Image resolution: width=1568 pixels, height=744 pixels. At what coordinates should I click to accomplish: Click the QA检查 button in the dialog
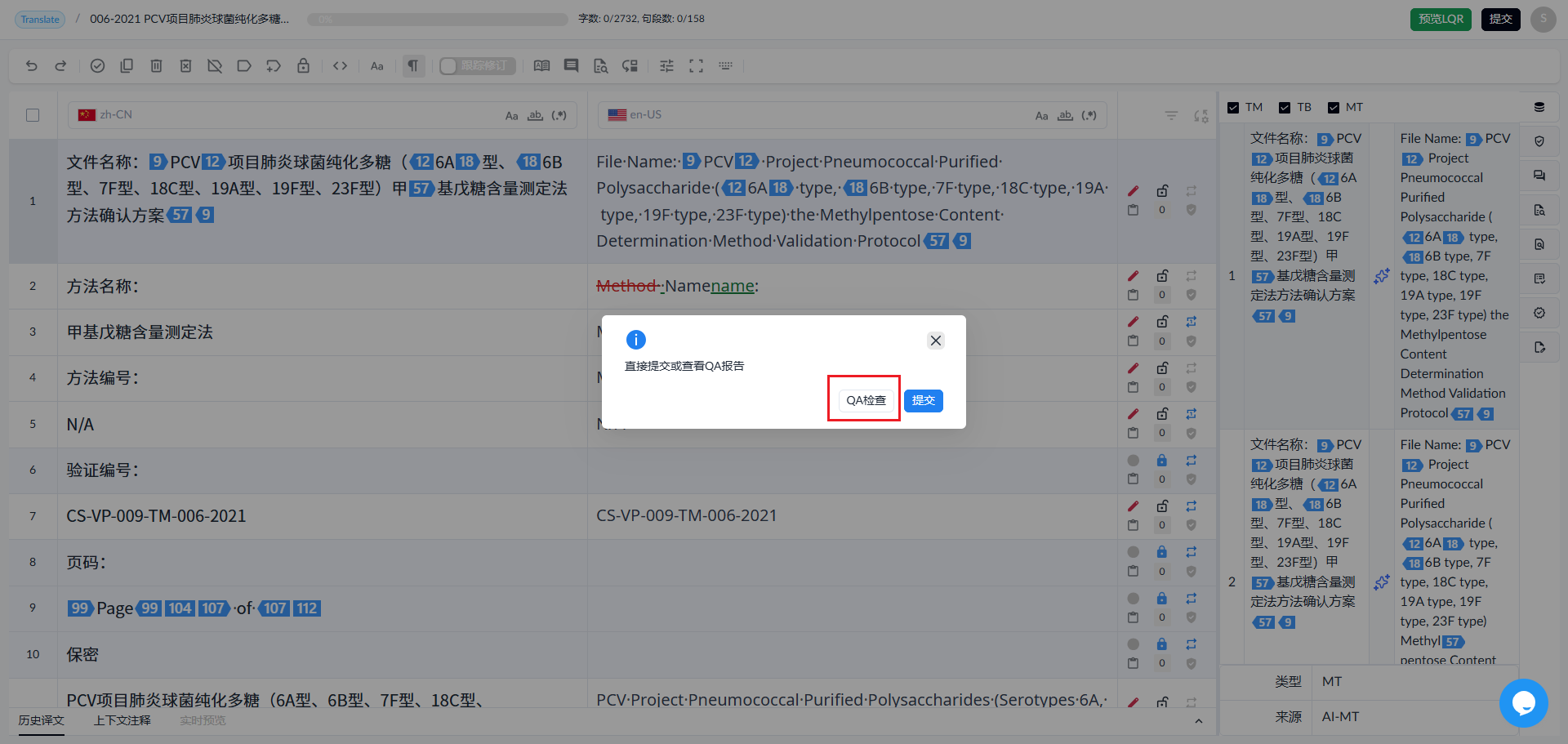866,400
